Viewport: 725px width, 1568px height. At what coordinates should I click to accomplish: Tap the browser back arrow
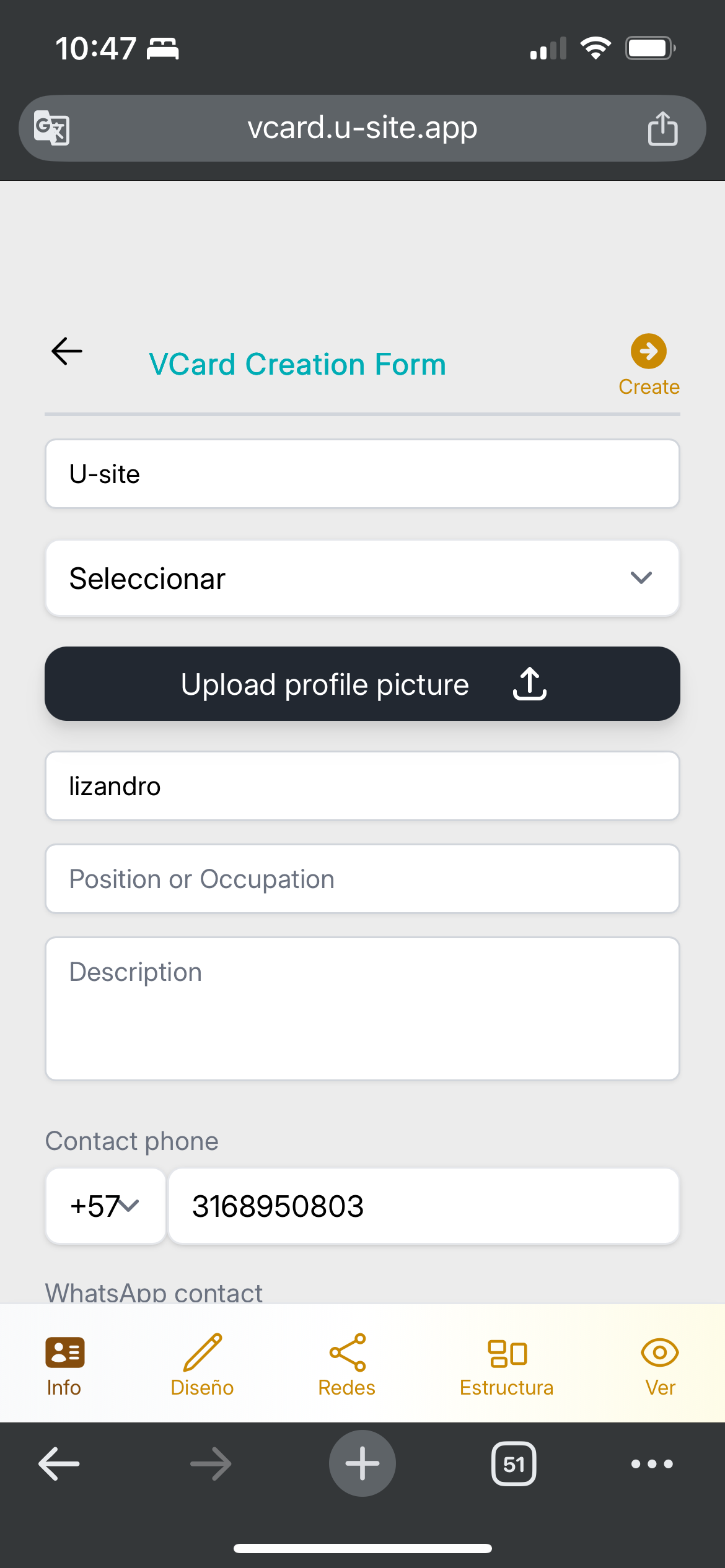pos(59,1464)
